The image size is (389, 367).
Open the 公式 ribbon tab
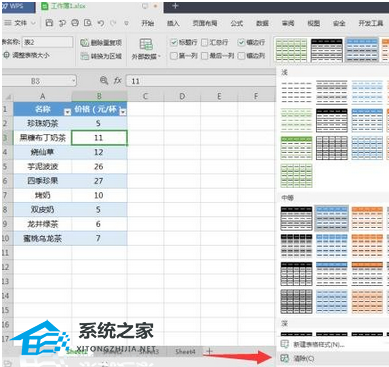pyautogui.click(x=237, y=23)
